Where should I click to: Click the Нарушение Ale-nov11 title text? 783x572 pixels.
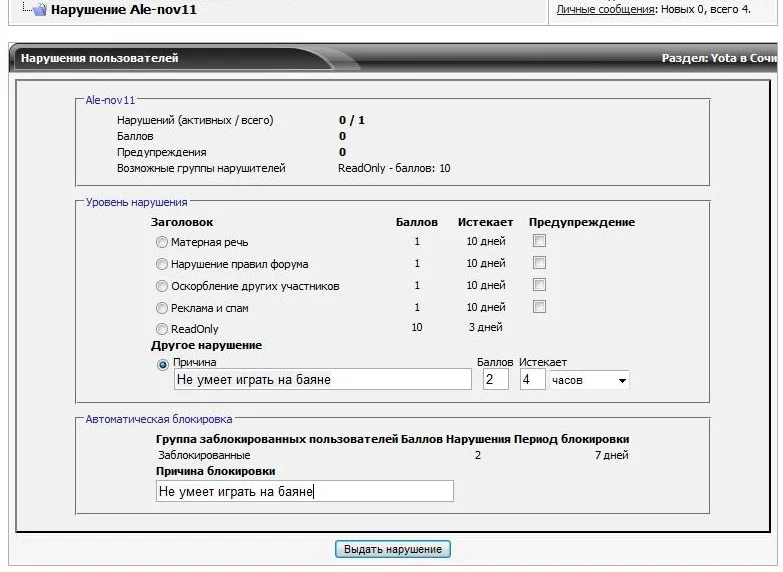pyautogui.click(x=123, y=9)
